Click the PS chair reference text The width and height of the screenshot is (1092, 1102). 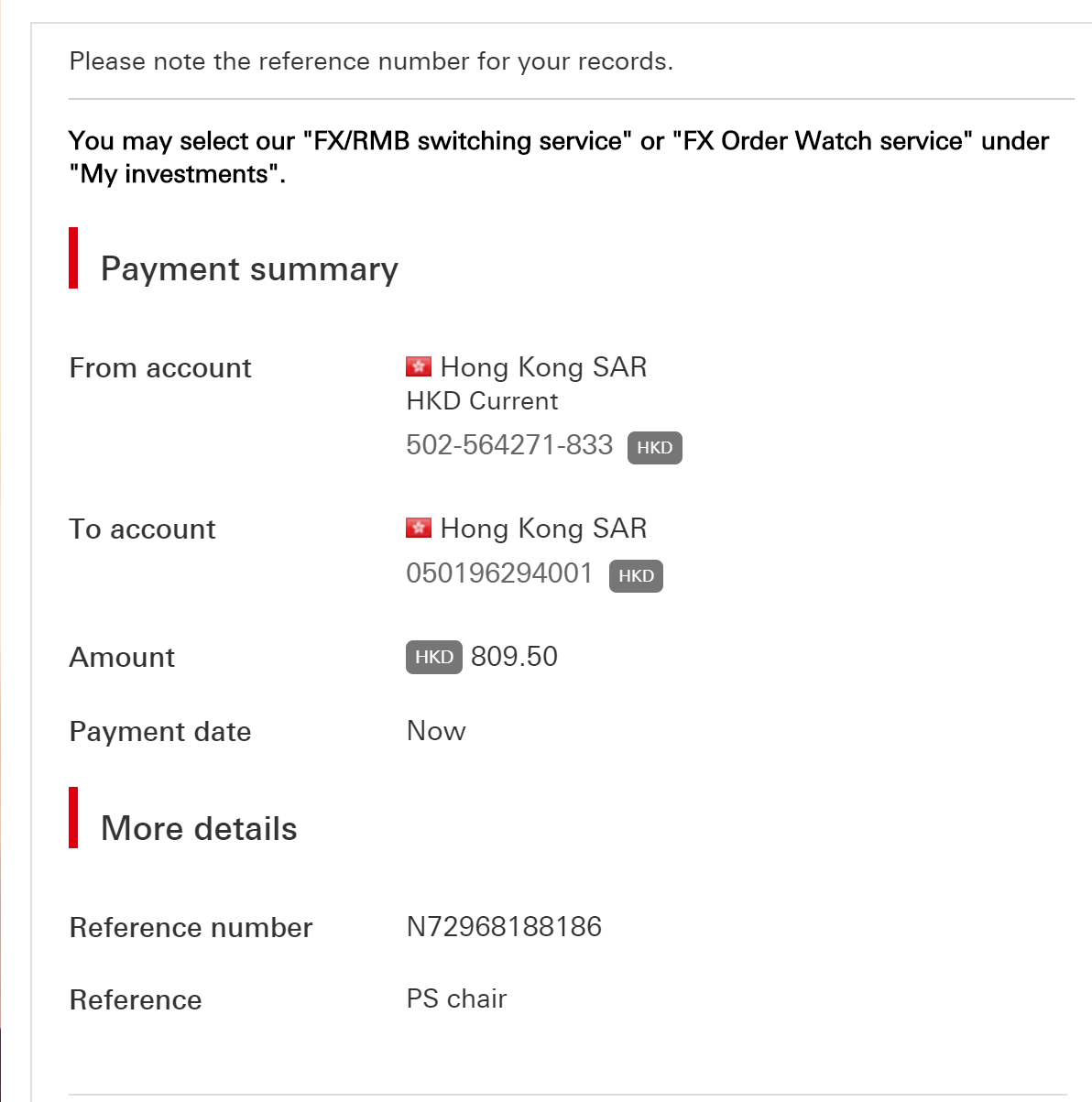point(456,999)
